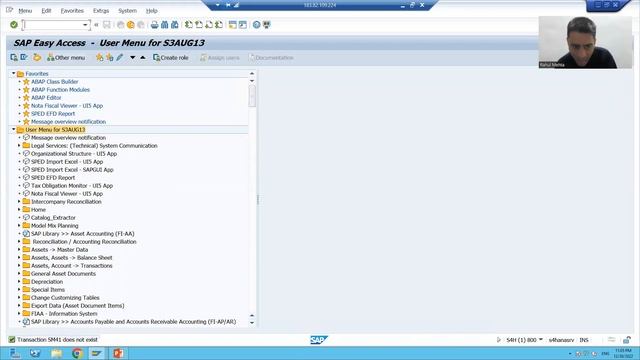Image resolution: width=640 pixels, height=360 pixels.
Task: Click the Cancel icon in standard toolbar
Action: [141, 25]
